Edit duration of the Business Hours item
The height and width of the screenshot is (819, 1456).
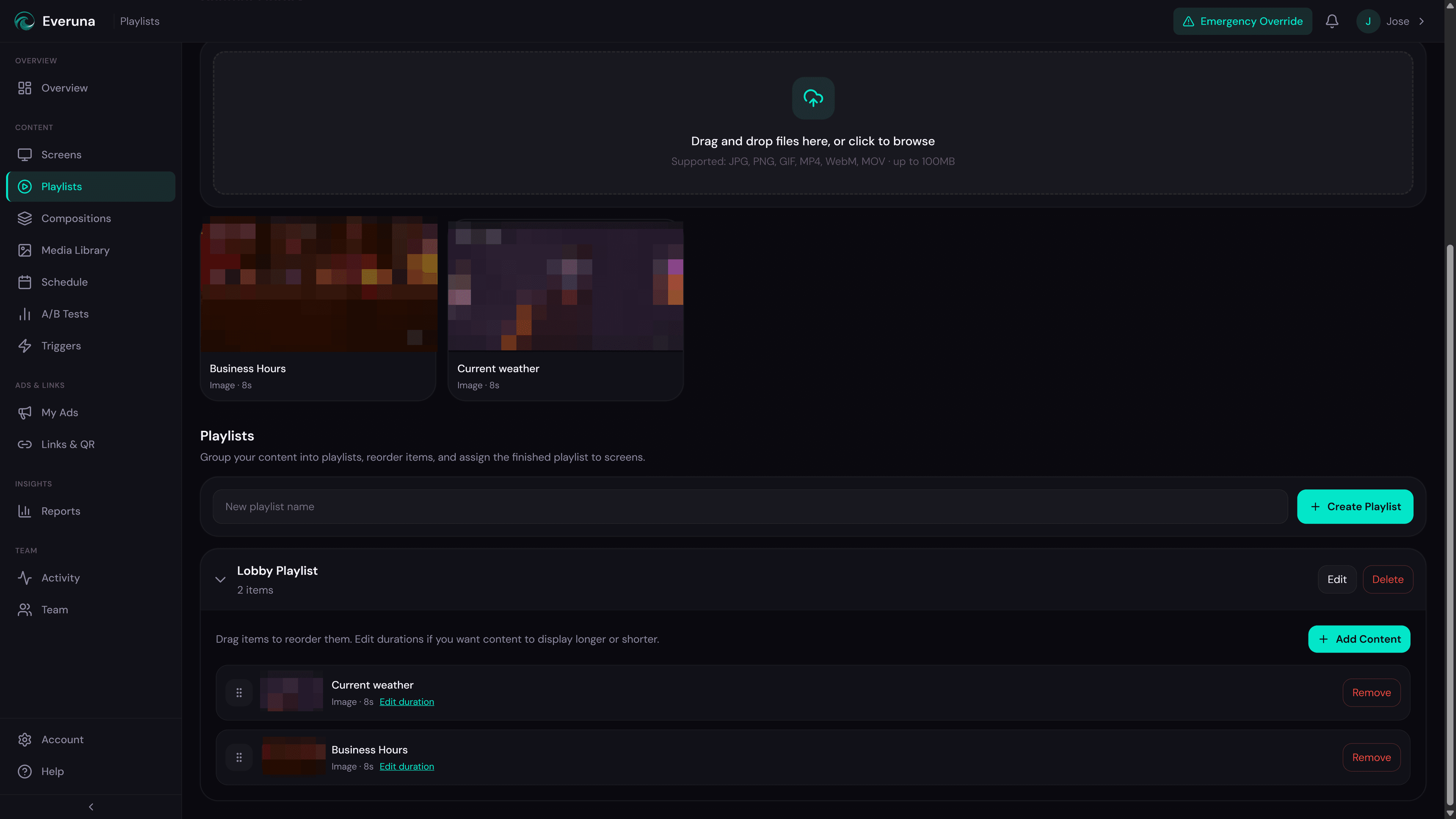tap(406, 766)
